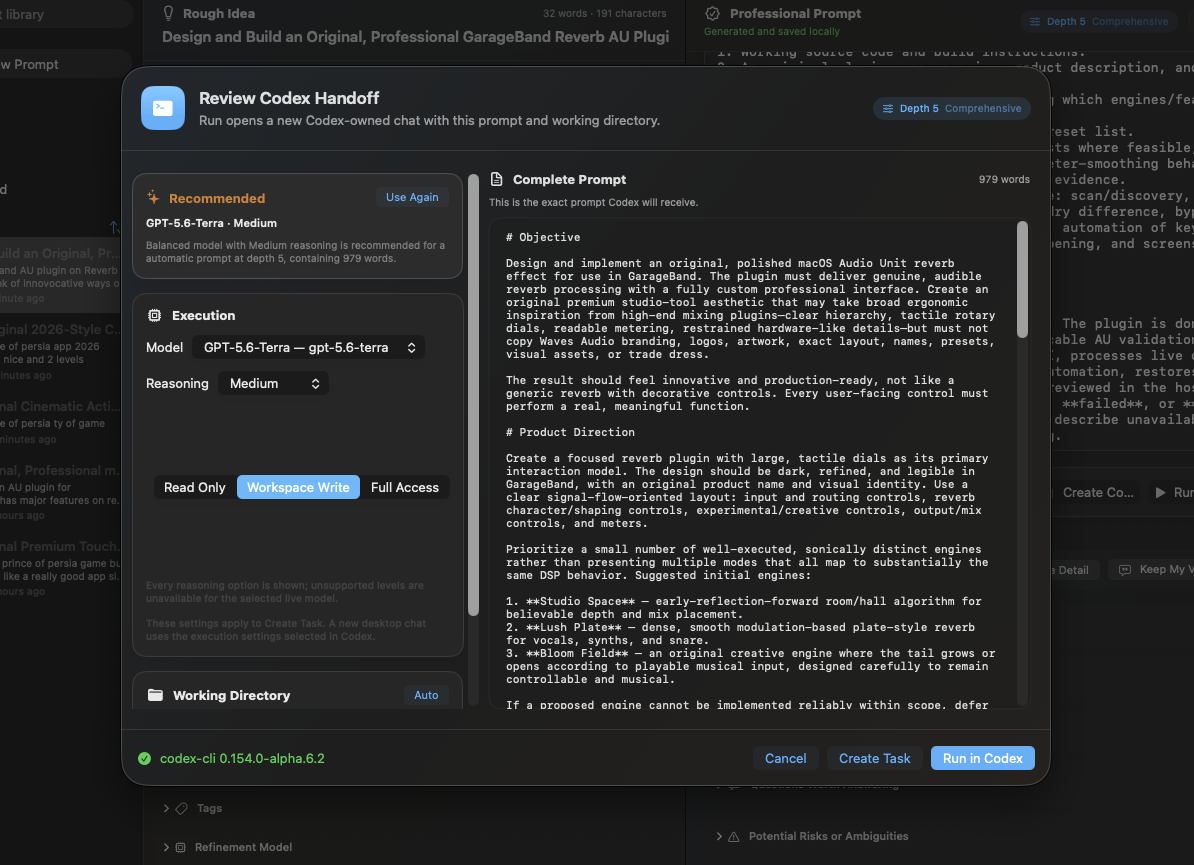This screenshot has width=1194, height=865.
Task: Click the # Product Direction heading in prompt
Action: 570,432
